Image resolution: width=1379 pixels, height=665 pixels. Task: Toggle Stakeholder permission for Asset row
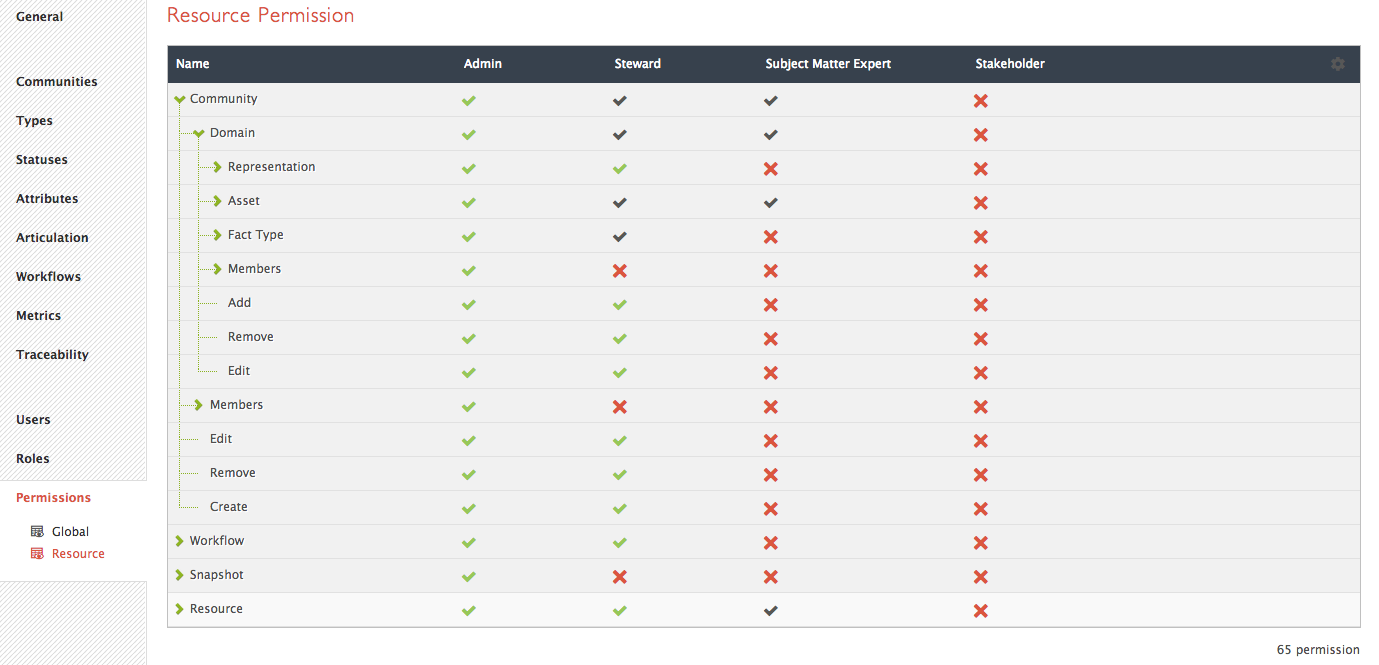pyautogui.click(x=981, y=202)
